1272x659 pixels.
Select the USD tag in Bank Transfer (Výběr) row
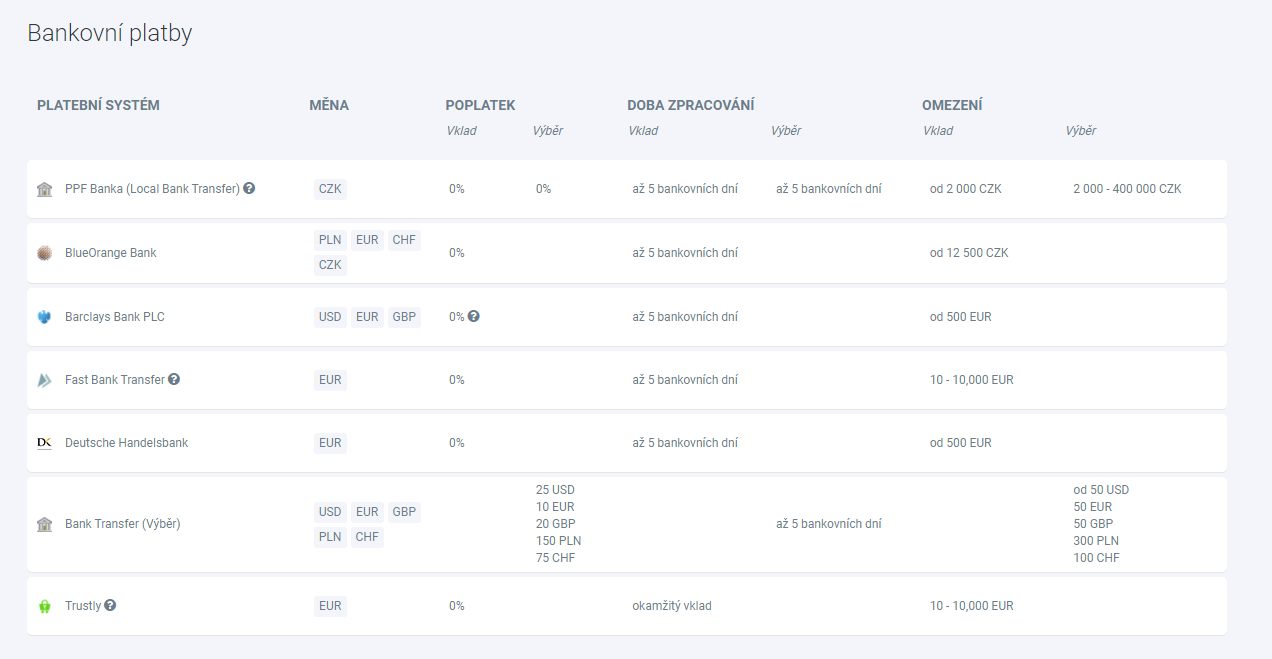[330, 512]
